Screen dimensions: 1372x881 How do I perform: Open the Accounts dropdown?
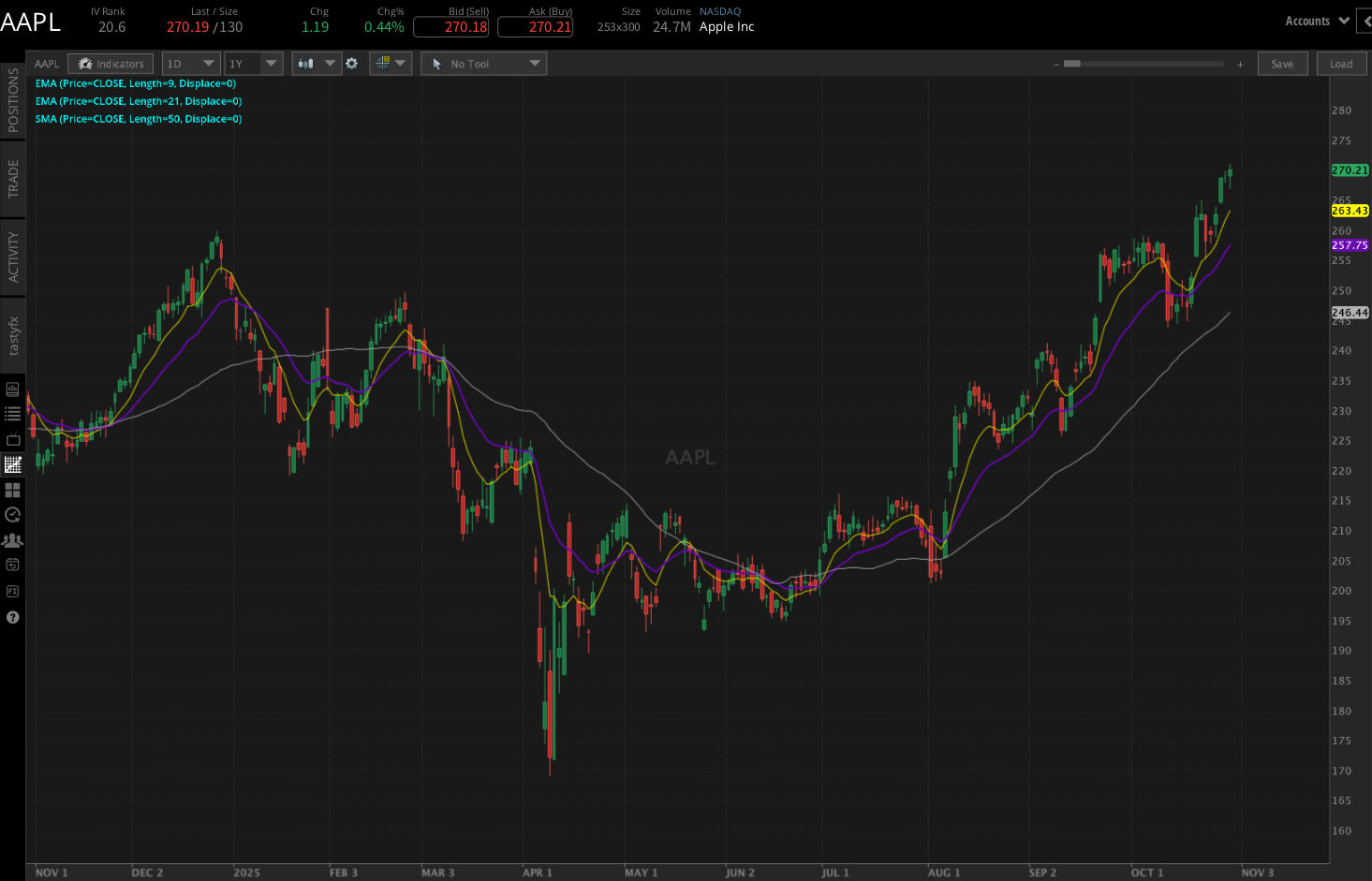click(1315, 20)
